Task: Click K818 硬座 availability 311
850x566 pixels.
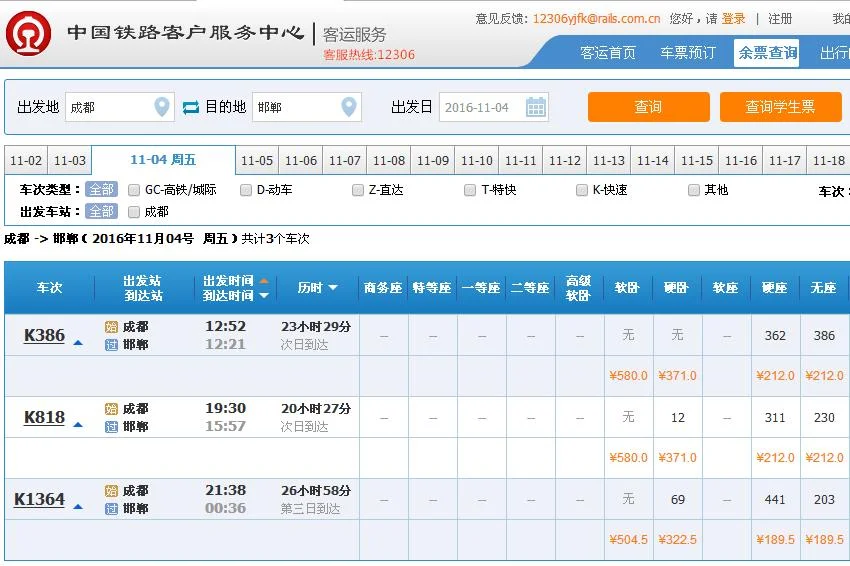Action: click(775, 417)
